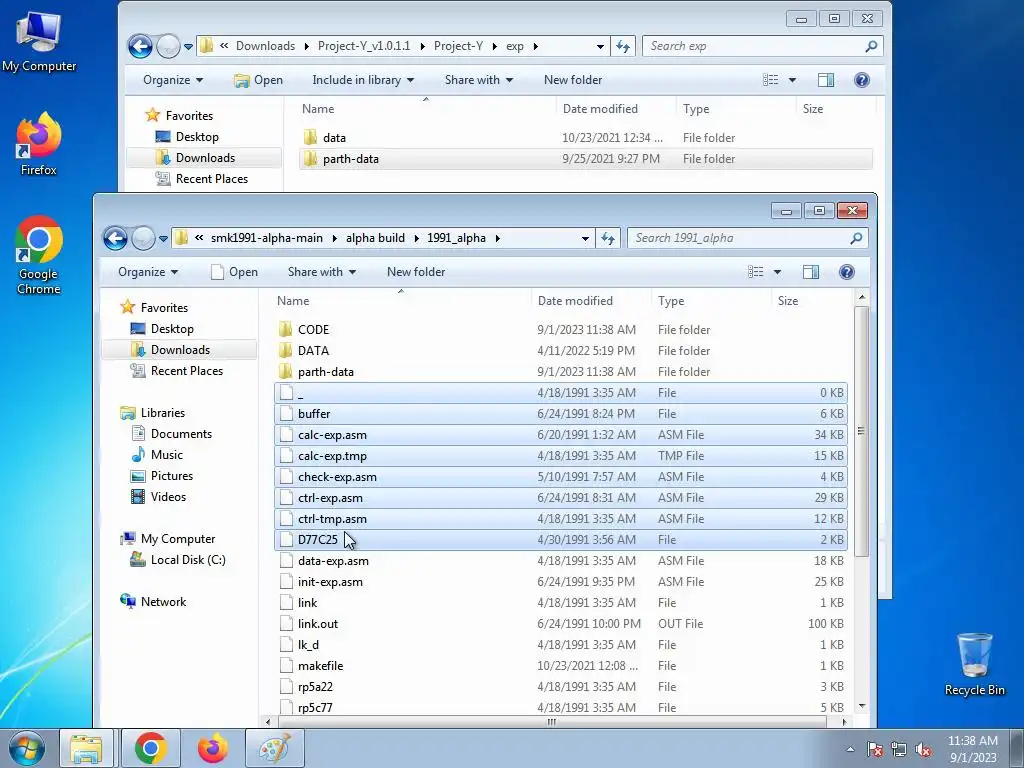The width and height of the screenshot is (1024, 768).
Task: Open the Recycle Bin
Action: pyautogui.click(x=974, y=664)
